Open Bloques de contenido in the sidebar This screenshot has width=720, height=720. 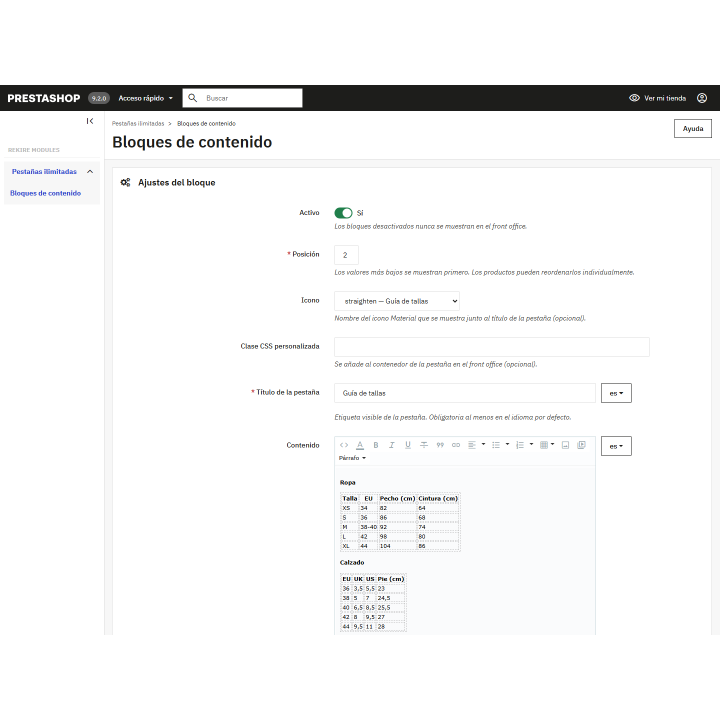(45, 193)
